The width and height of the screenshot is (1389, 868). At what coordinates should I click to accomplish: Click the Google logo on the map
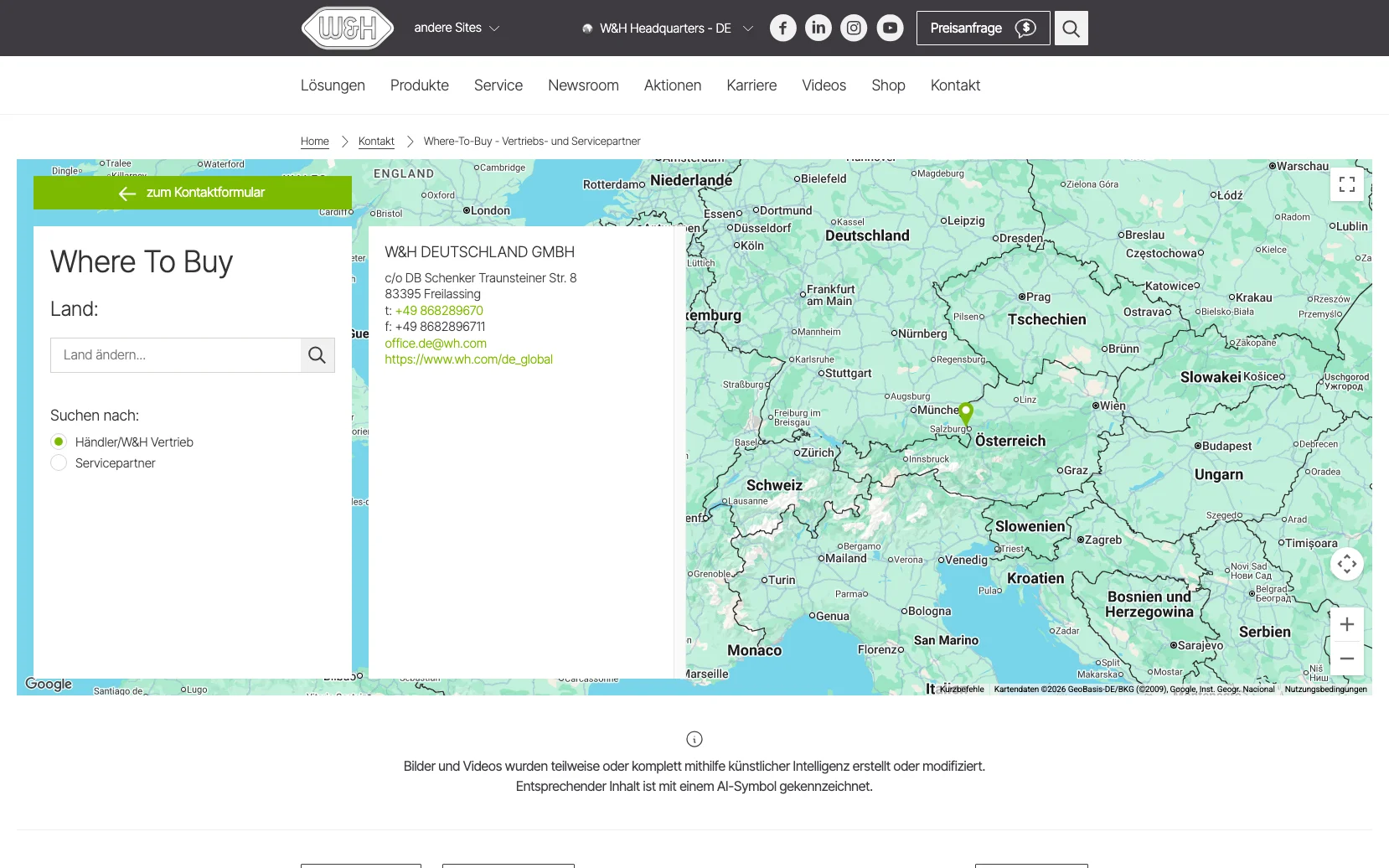click(49, 684)
